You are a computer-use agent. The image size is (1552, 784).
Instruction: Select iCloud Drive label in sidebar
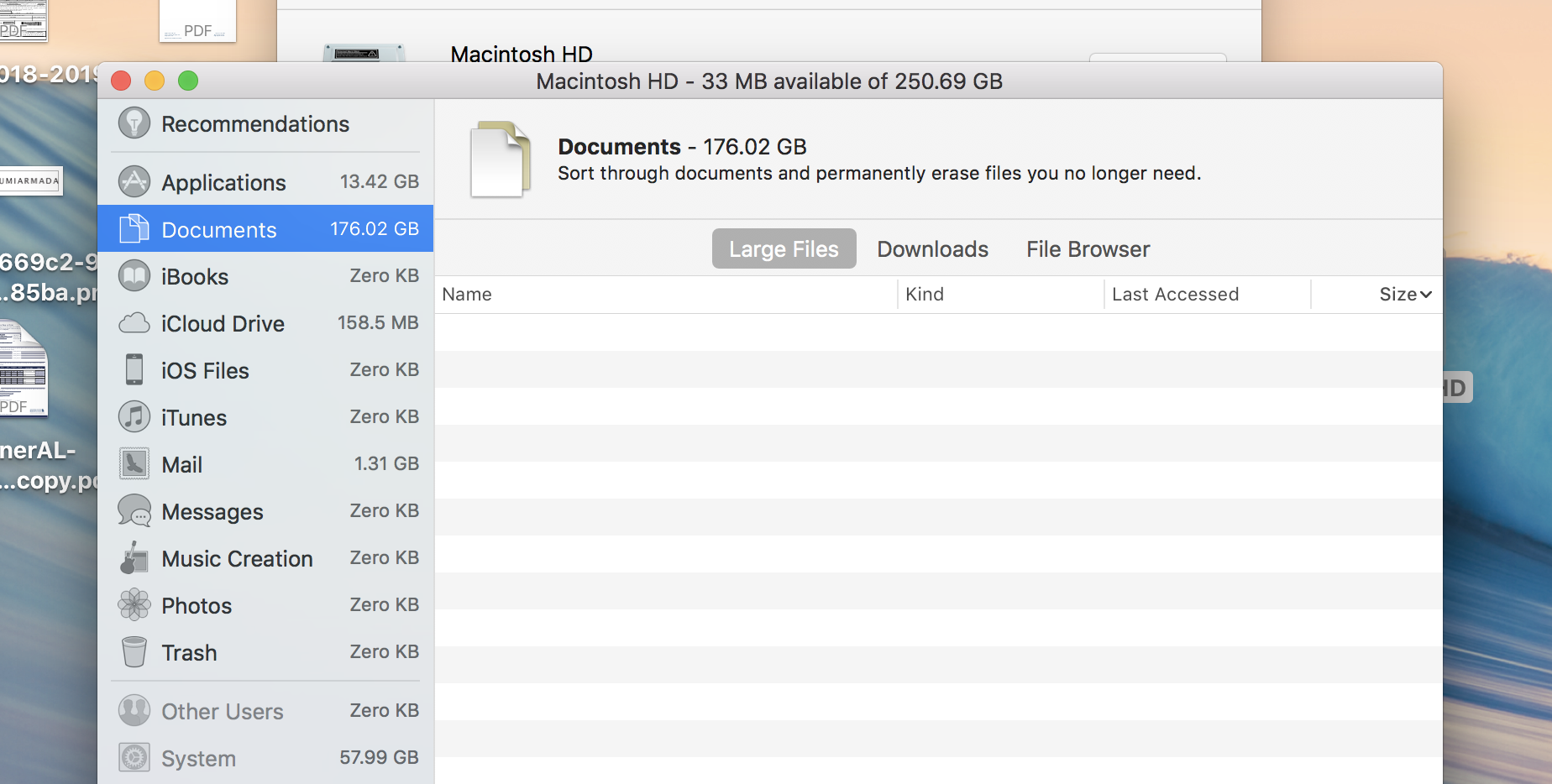223,323
